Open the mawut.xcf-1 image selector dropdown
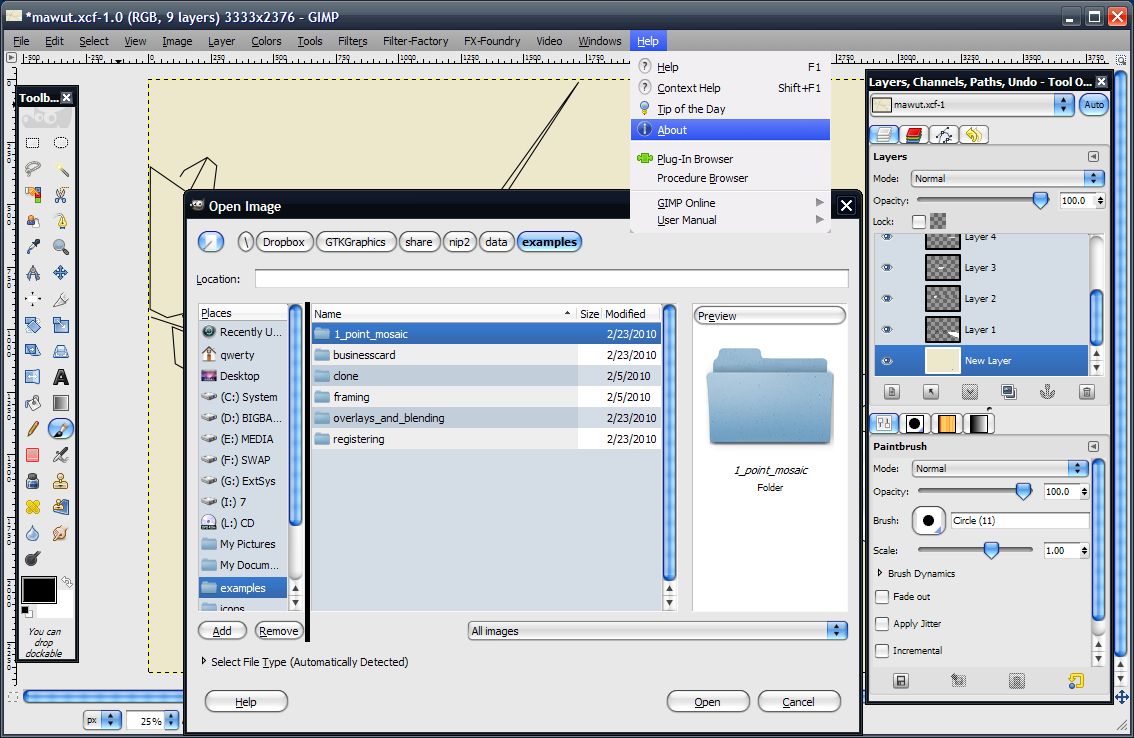This screenshot has width=1134, height=738. [x=973, y=105]
